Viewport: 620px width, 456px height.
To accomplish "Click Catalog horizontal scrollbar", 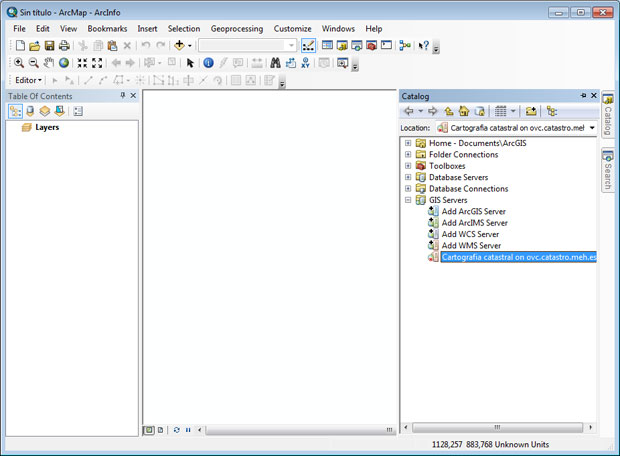I will point(497,428).
